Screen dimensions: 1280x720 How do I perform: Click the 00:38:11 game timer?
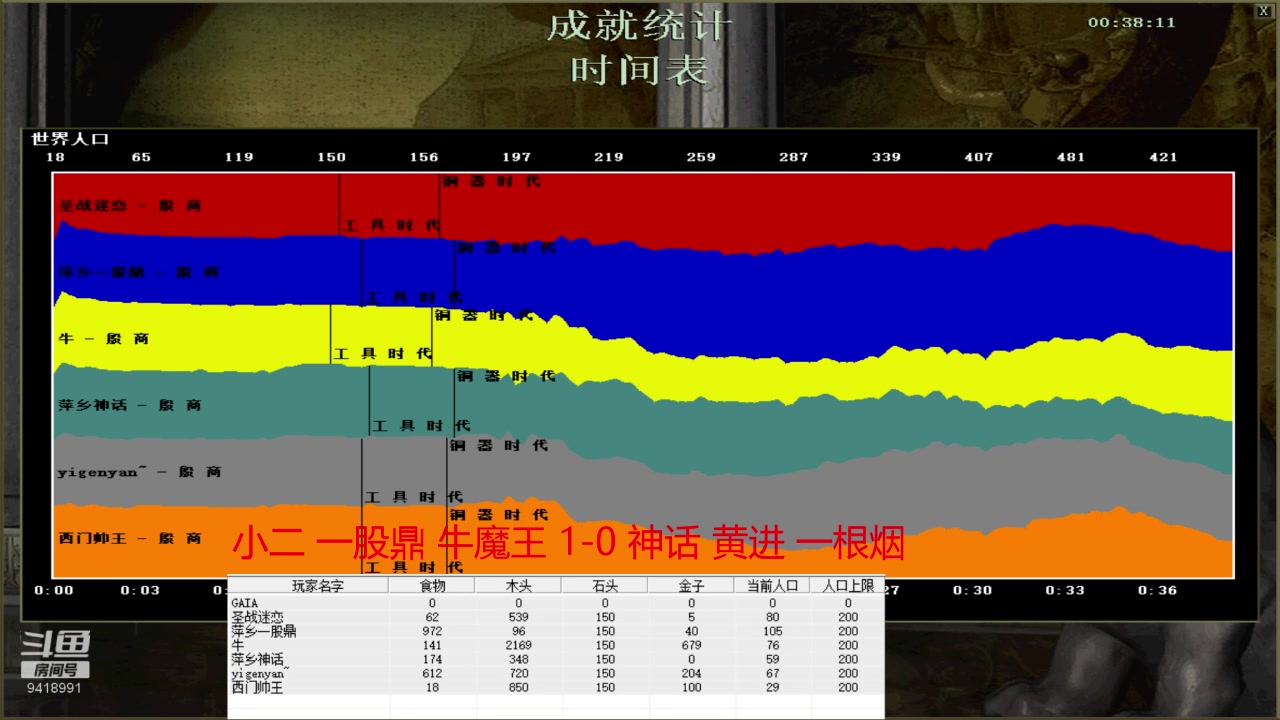[1132, 22]
